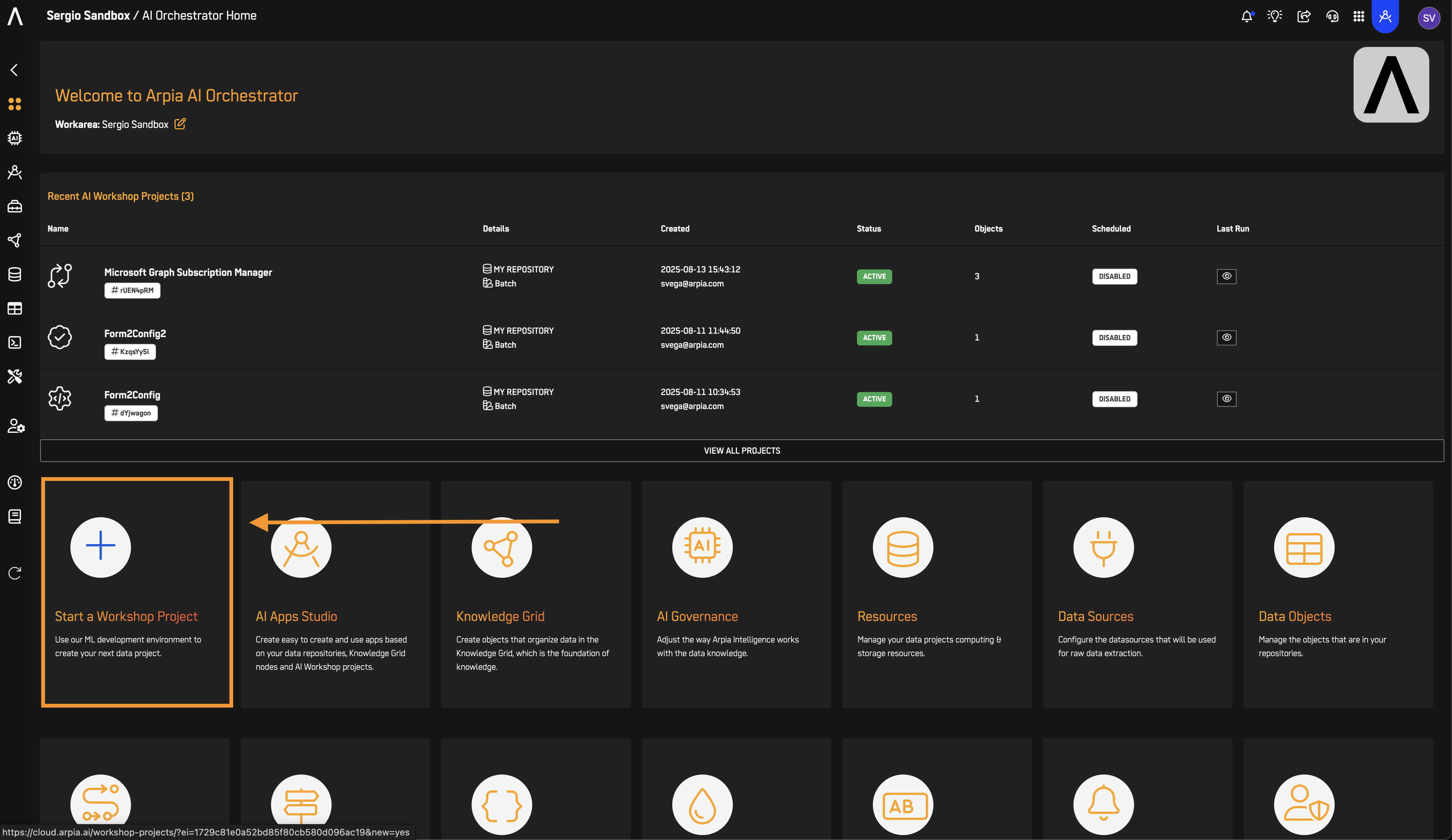Open the AI Apps Studio compass sidebar icon
Screen dimensions: 1452x840
pyautogui.click(x=15, y=172)
